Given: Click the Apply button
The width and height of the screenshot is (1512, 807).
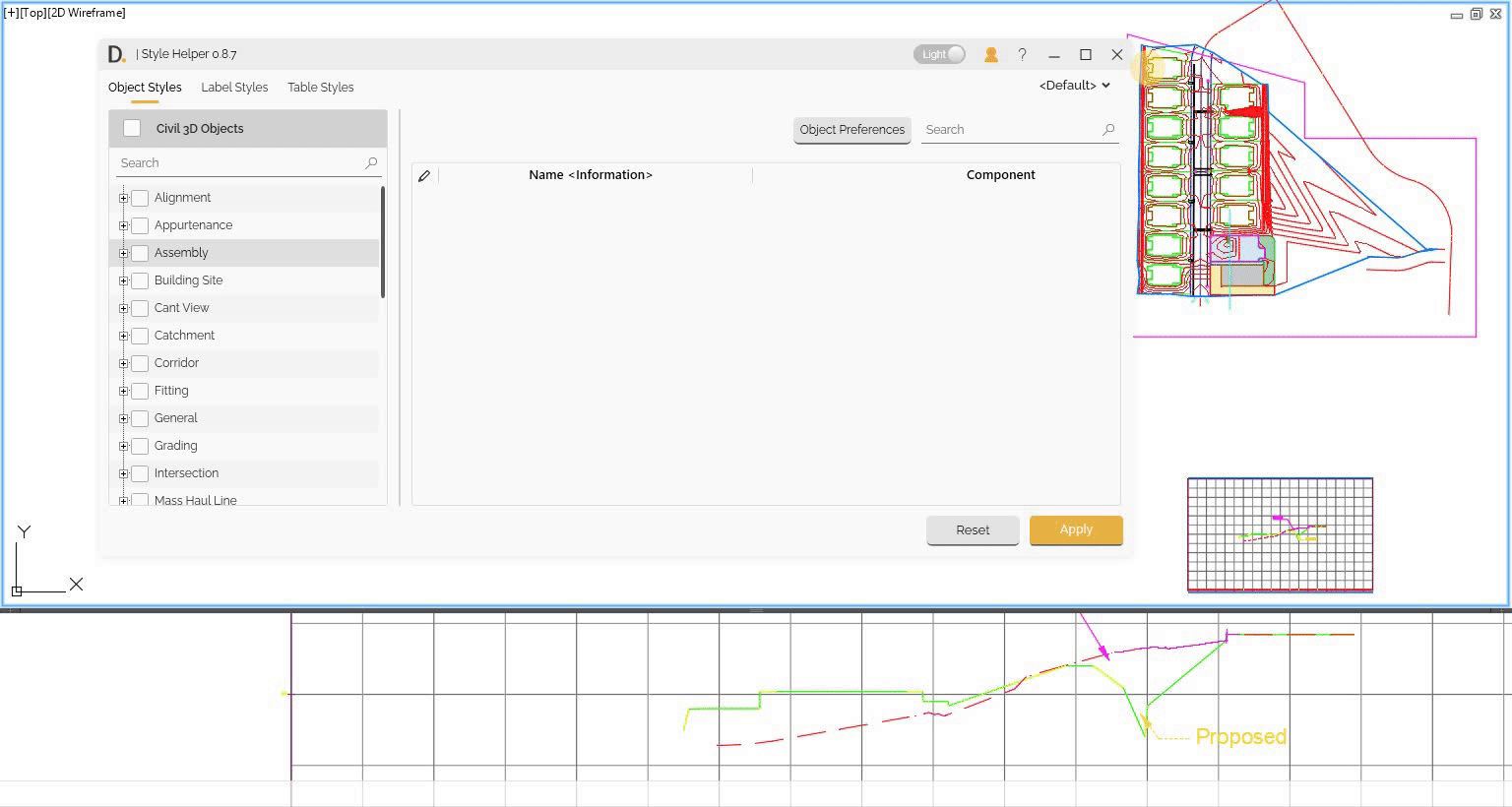Looking at the screenshot, I should click(1075, 529).
